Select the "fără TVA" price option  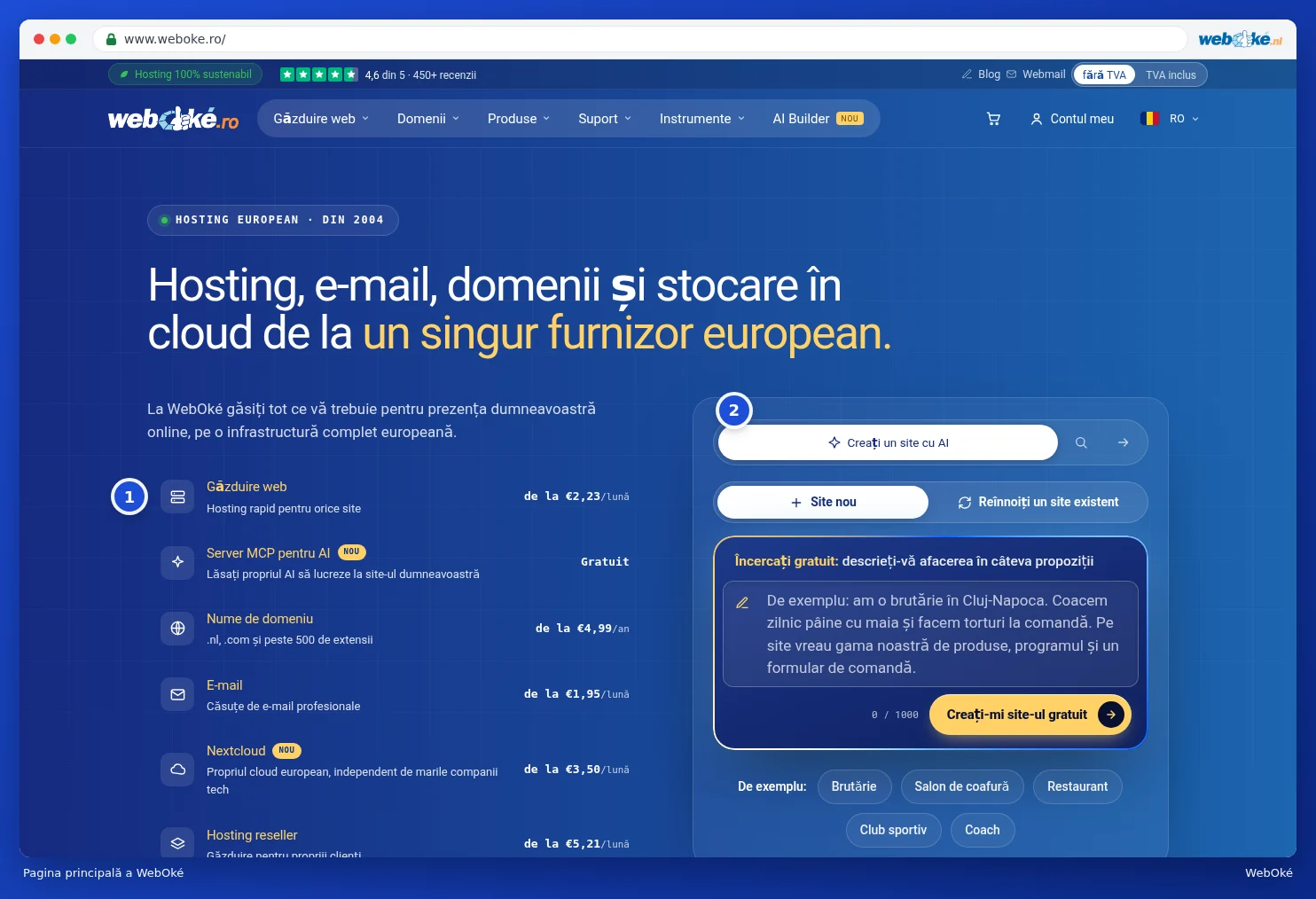1104,74
